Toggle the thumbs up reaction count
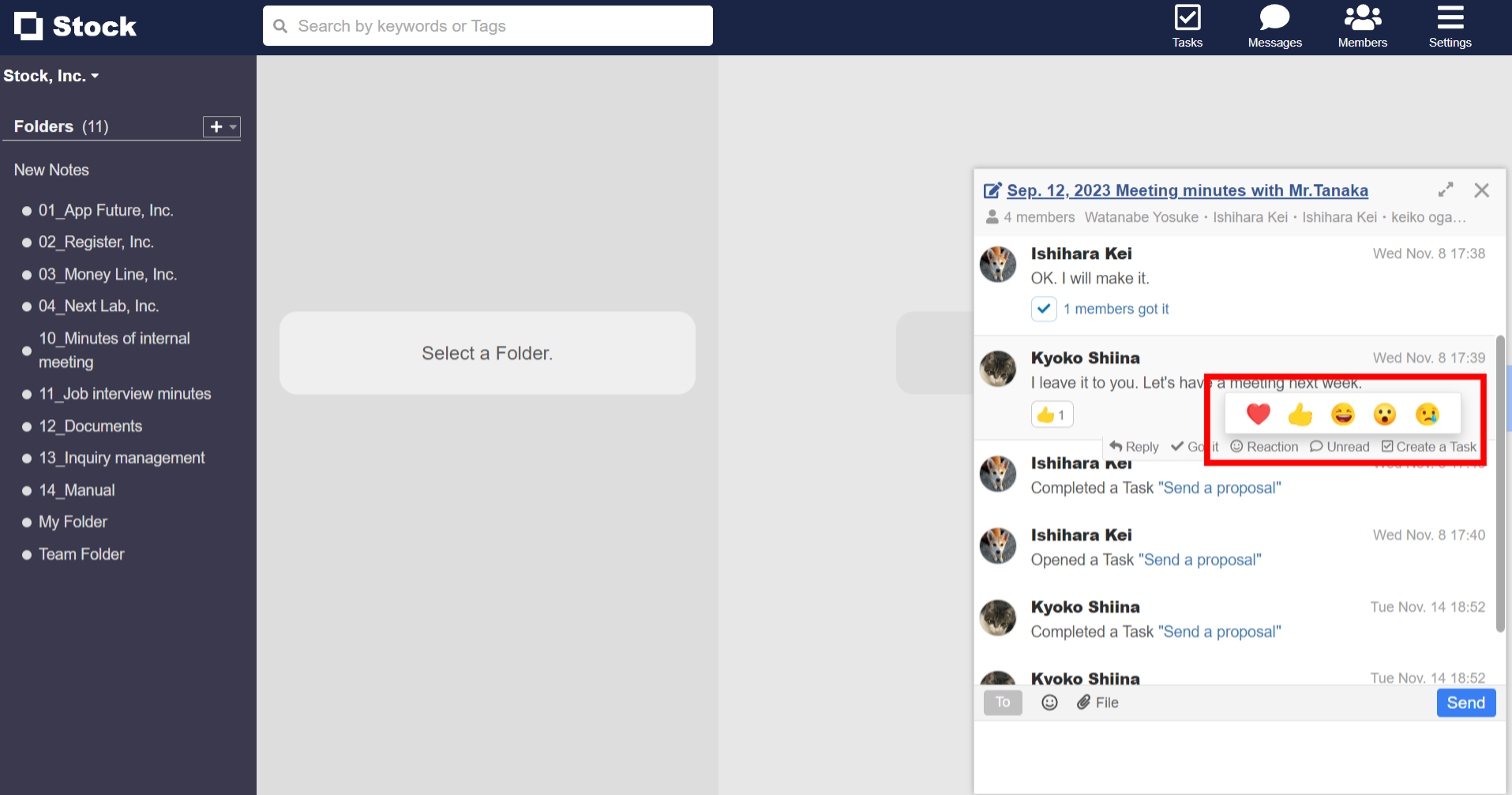Viewport: 1512px width, 795px height. pos(1052,414)
